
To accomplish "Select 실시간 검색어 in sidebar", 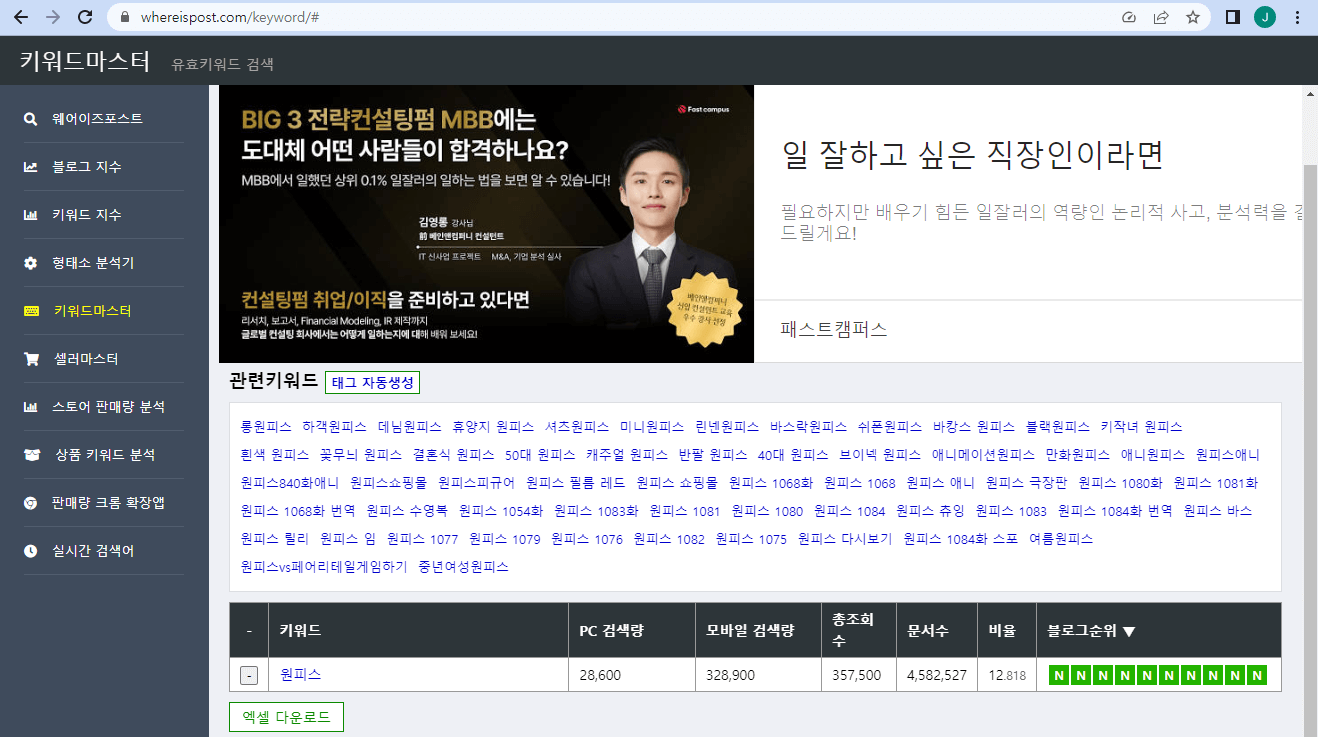I will point(93,551).
